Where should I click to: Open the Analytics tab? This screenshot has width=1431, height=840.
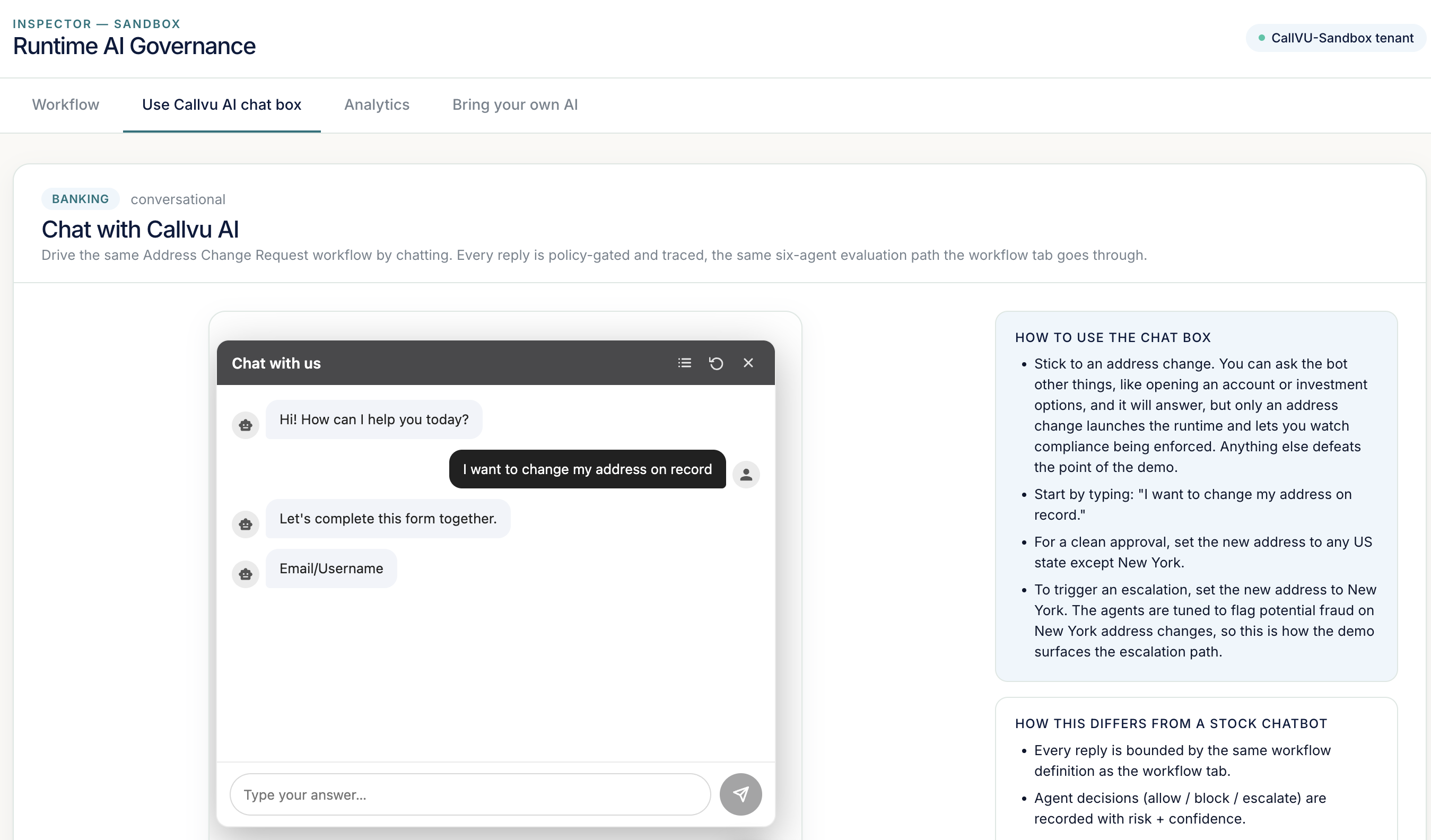(x=377, y=104)
